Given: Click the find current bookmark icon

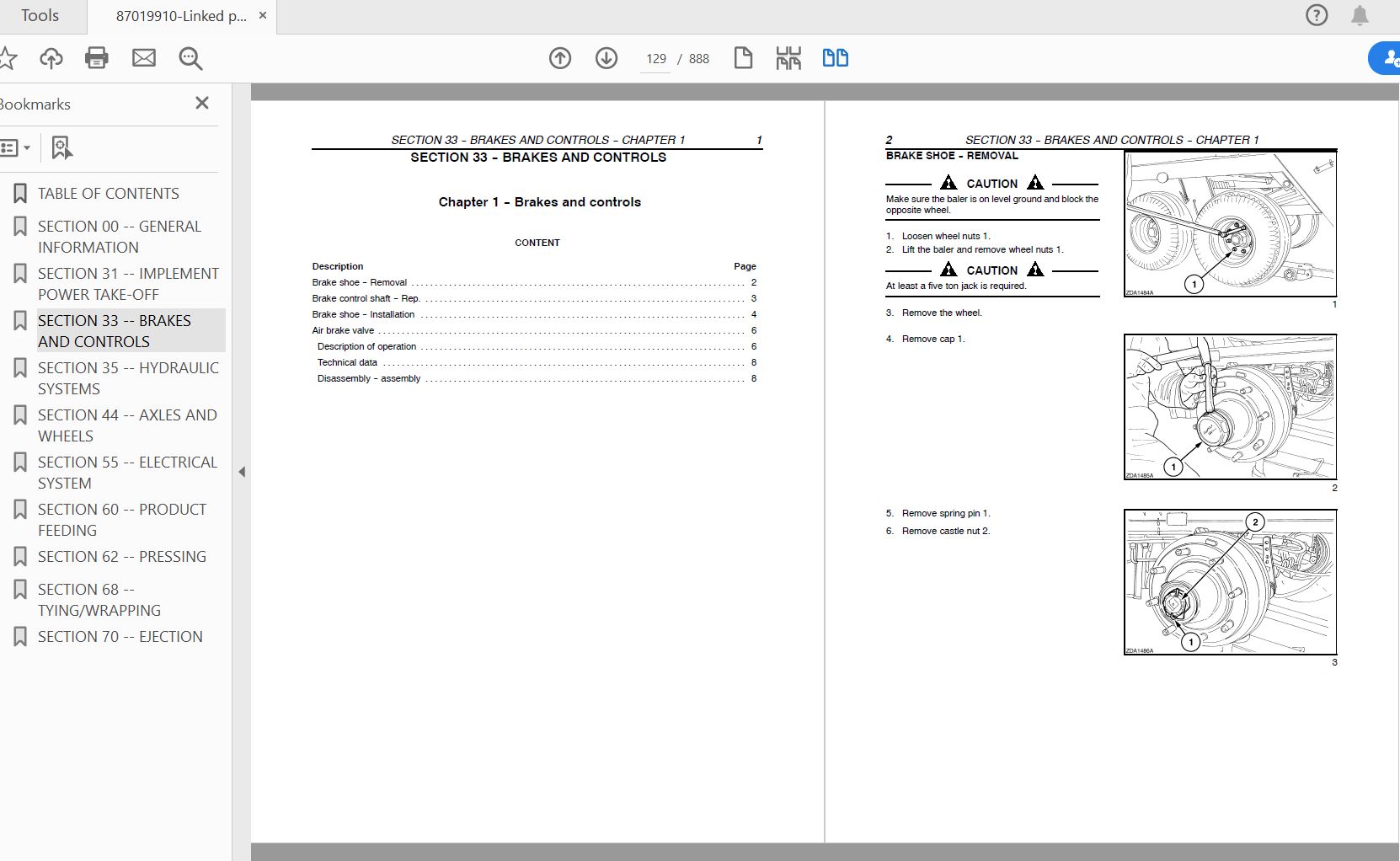Looking at the screenshot, I should click(x=61, y=148).
